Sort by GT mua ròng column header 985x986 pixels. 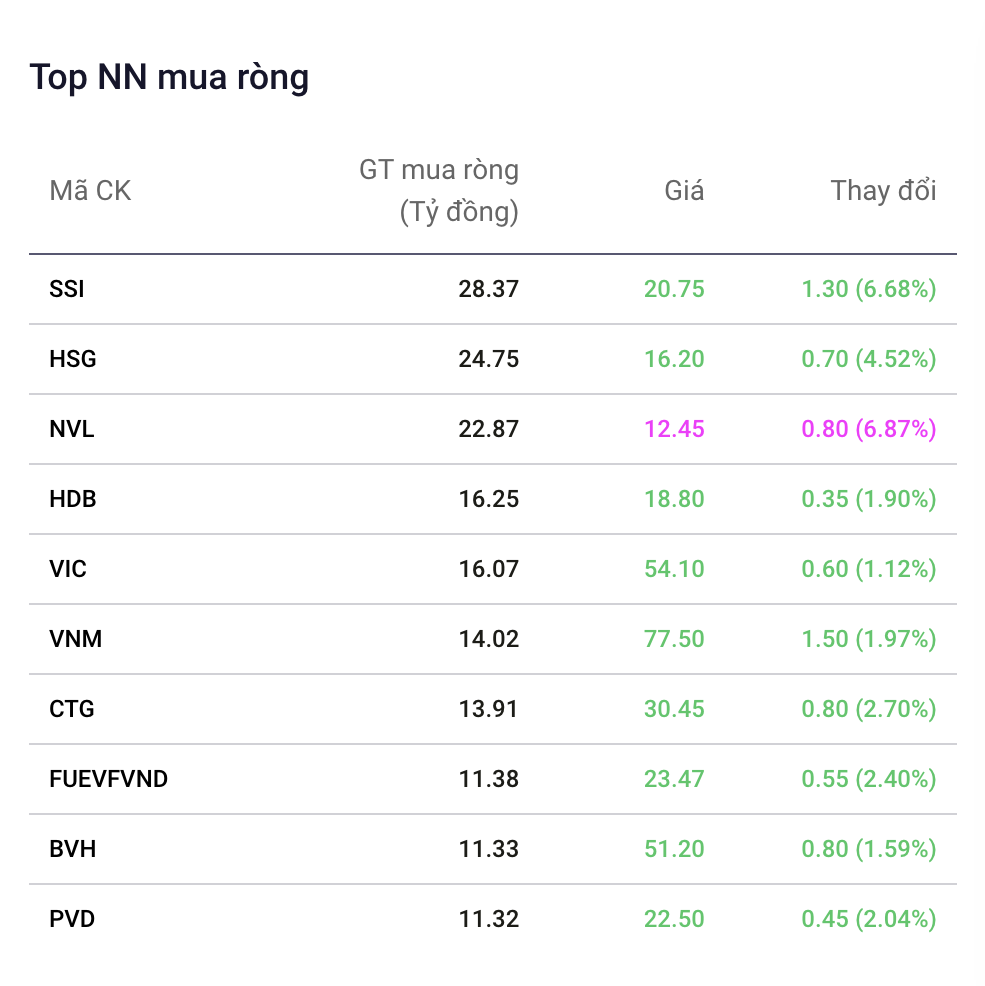click(439, 191)
